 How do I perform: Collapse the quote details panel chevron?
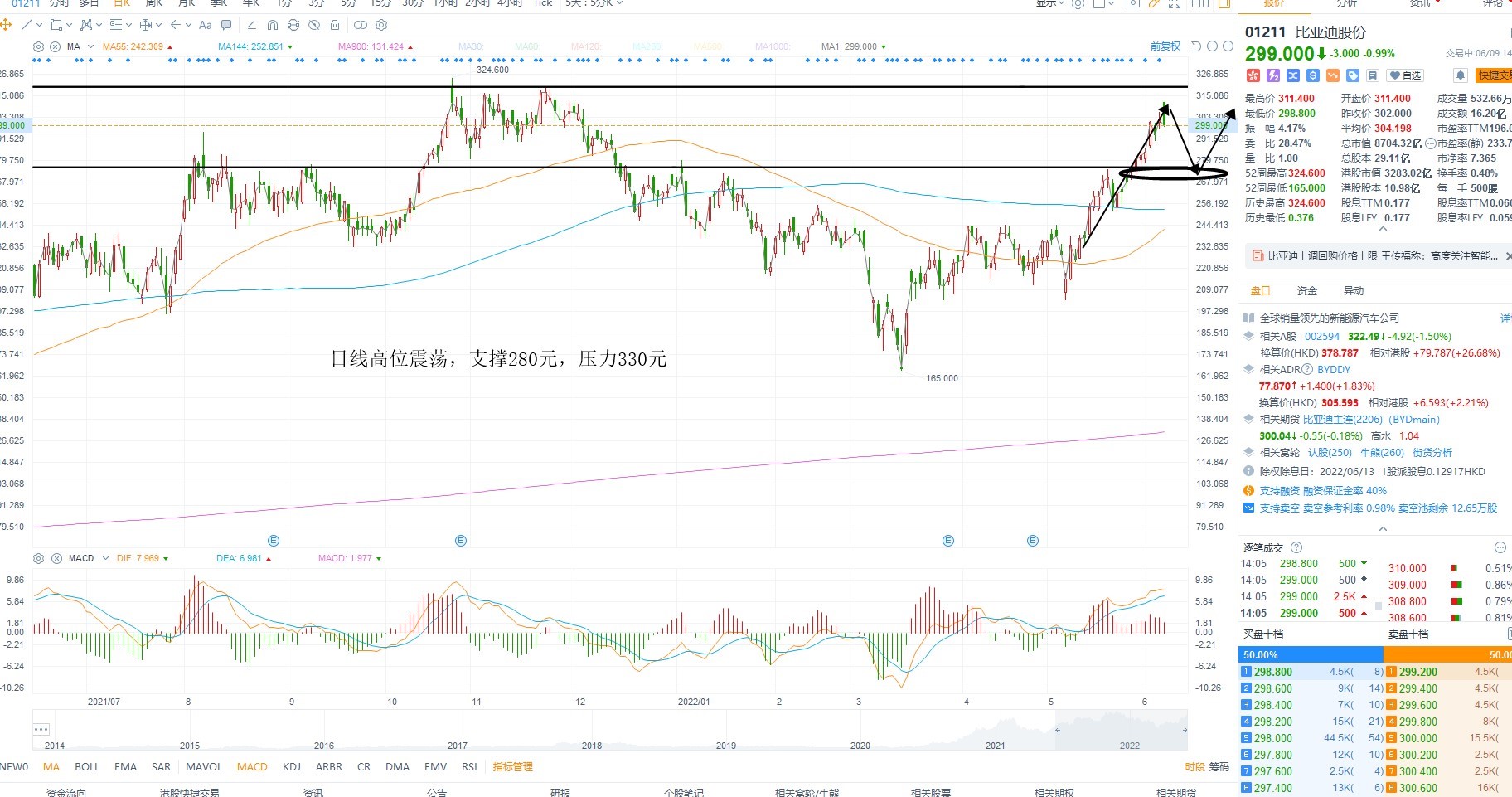click(x=1382, y=229)
